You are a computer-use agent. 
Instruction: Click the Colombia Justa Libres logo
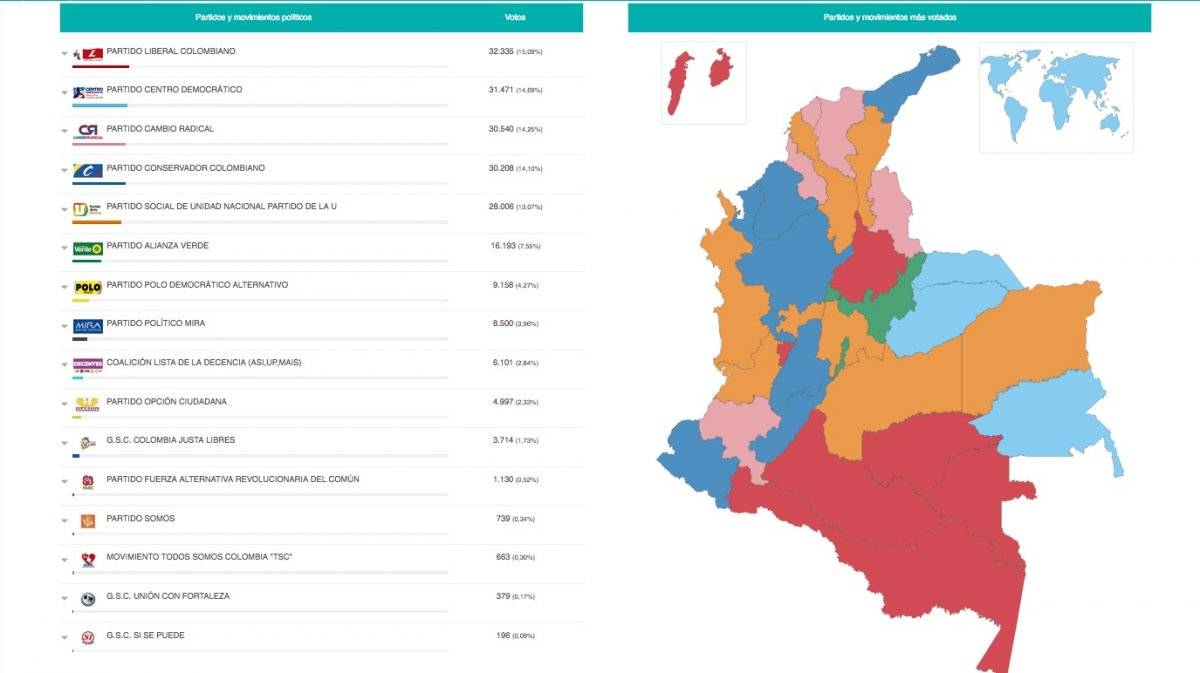(88, 442)
